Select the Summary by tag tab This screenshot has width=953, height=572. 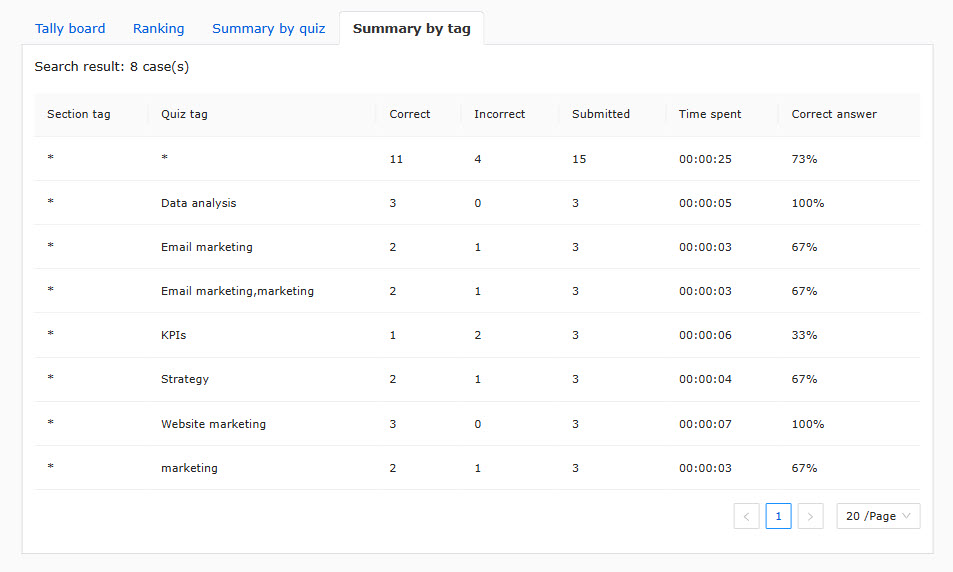(411, 29)
